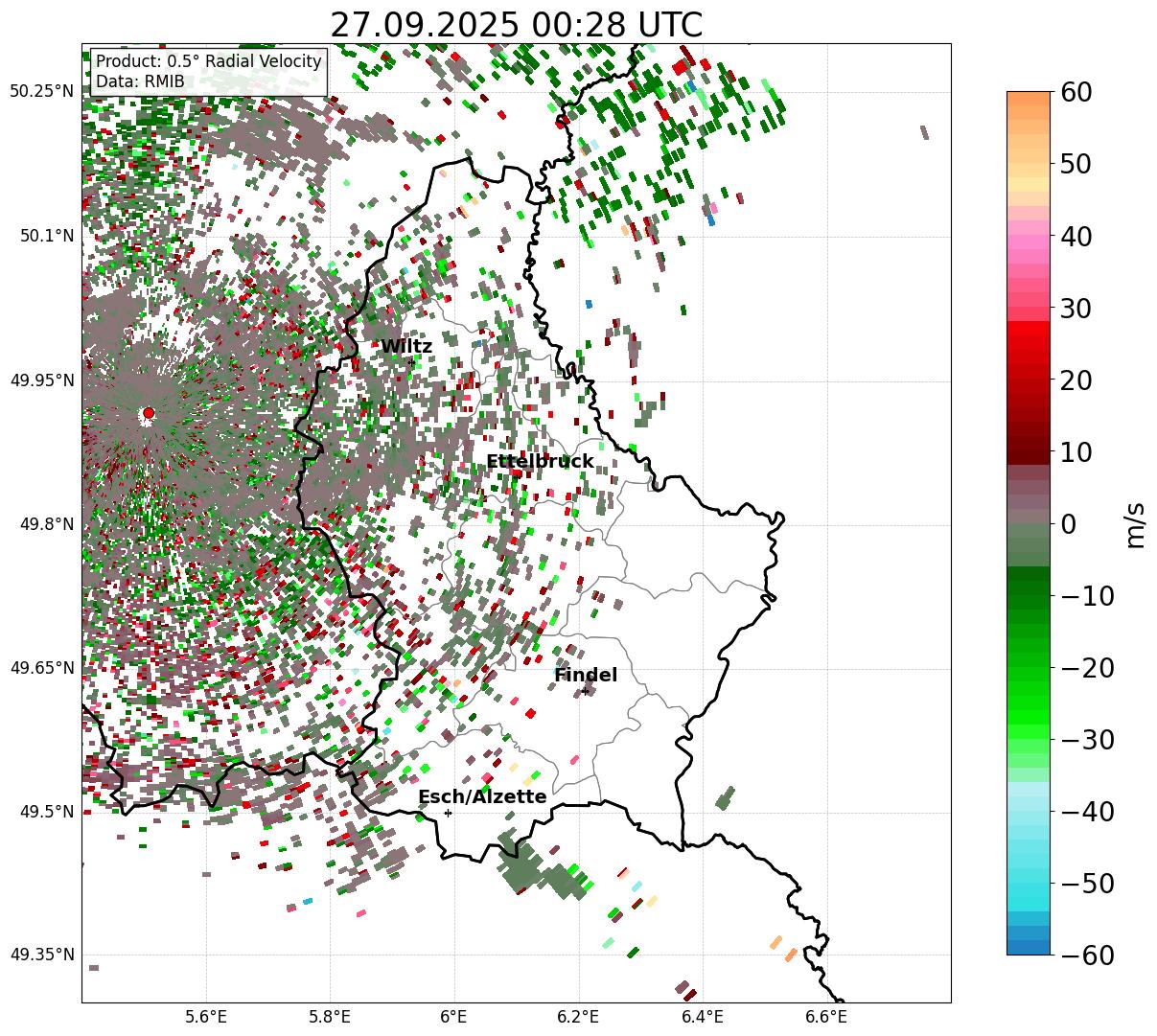
Task: Click the Wiltz location cross marker
Action: click(x=411, y=362)
